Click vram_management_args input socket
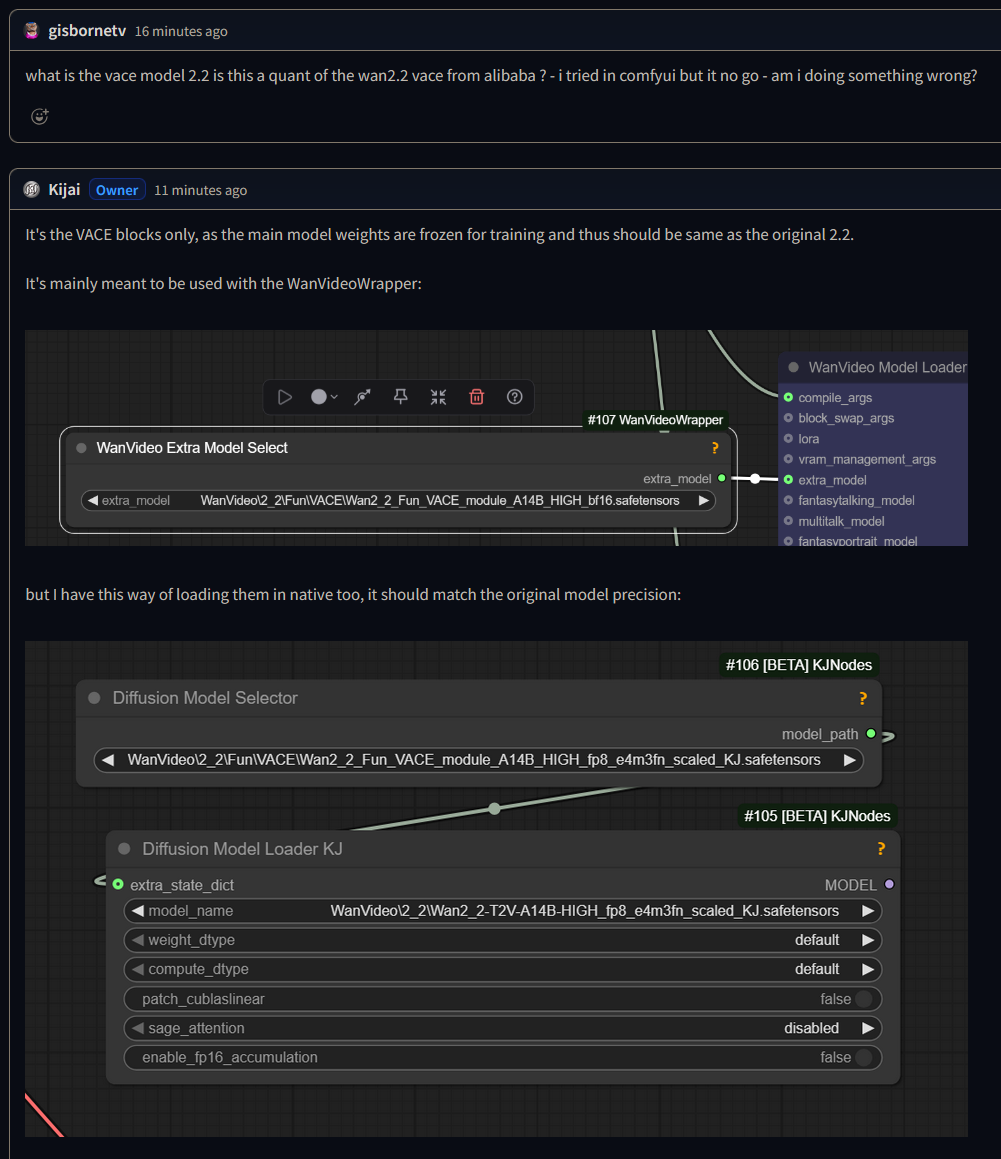Image resolution: width=1001 pixels, height=1159 pixels. (788, 459)
